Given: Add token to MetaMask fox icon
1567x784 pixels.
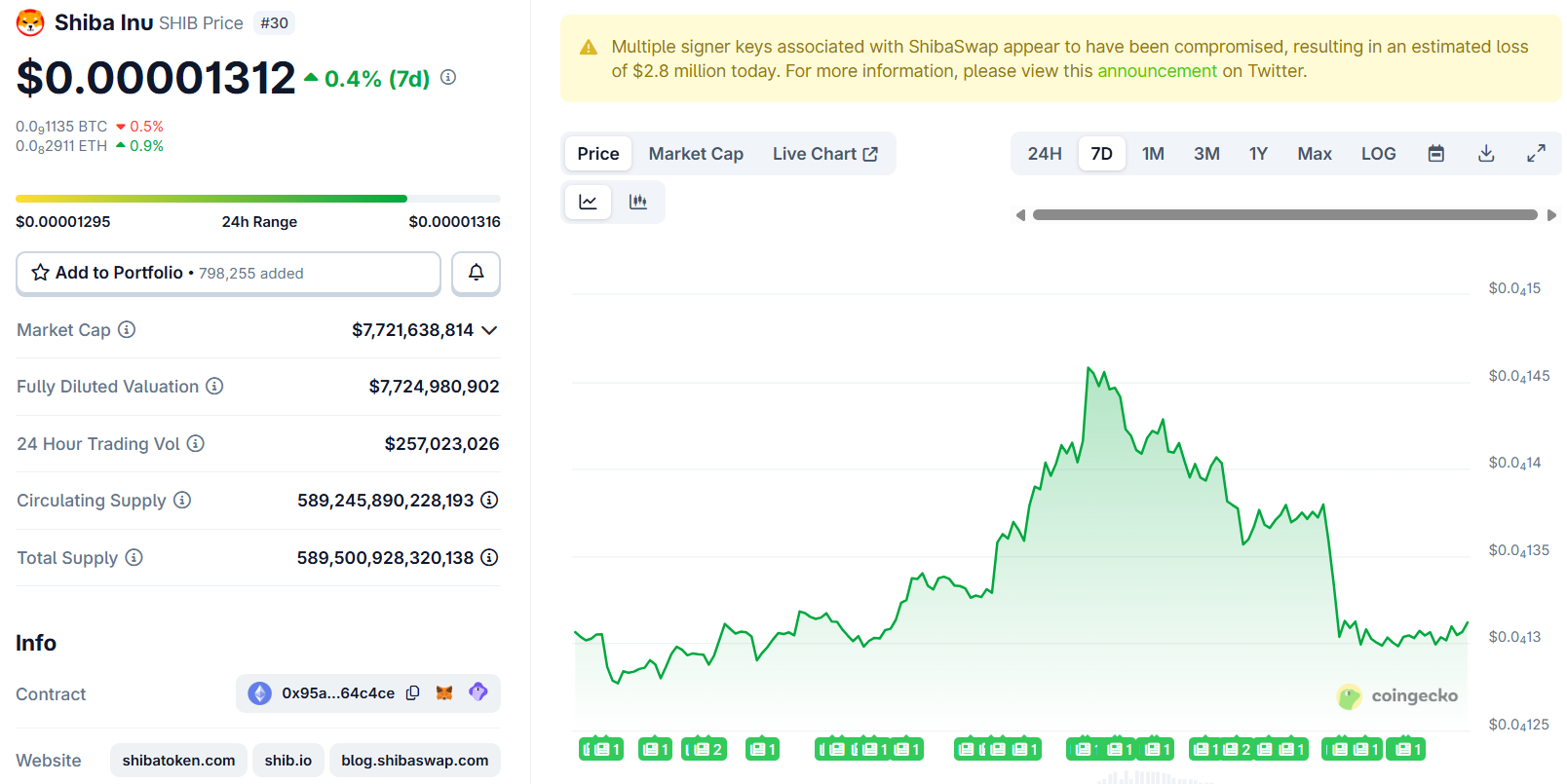Looking at the screenshot, I should (444, 692).
